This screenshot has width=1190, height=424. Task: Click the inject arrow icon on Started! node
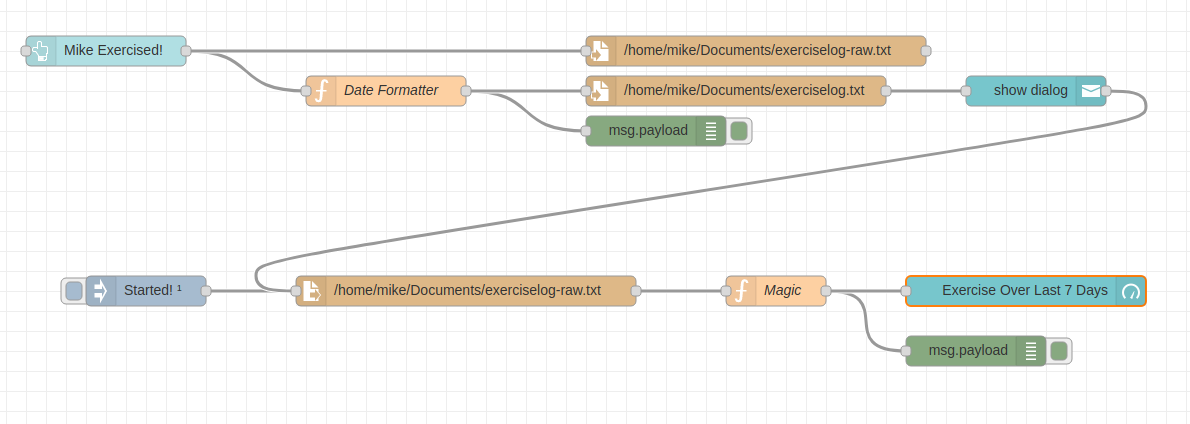pos(101,291)
